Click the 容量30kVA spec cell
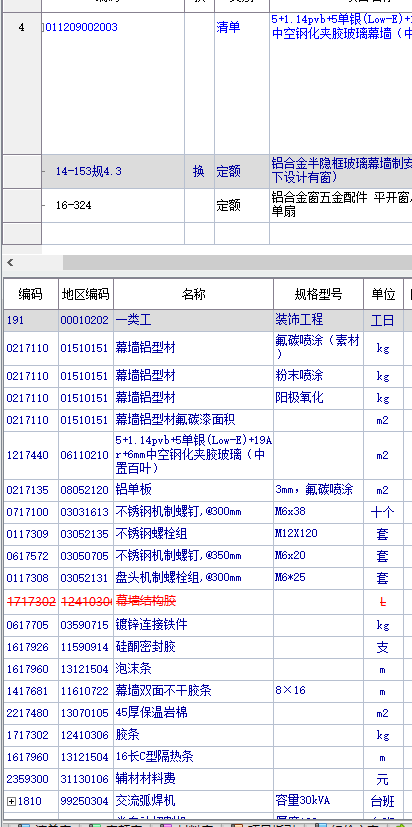The image size is (412, 827). (x=318, y=801)
